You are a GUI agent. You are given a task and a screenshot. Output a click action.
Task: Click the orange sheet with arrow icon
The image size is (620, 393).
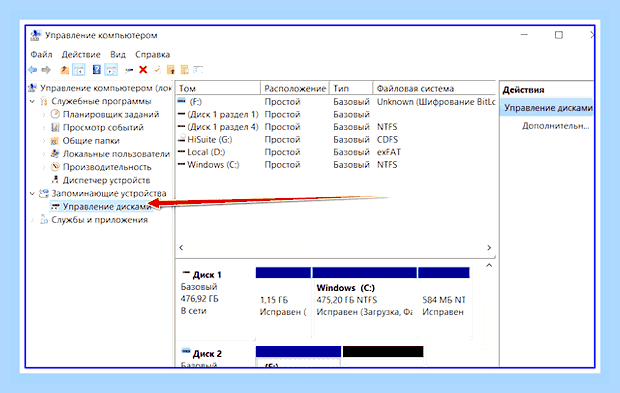click(171, 70)
